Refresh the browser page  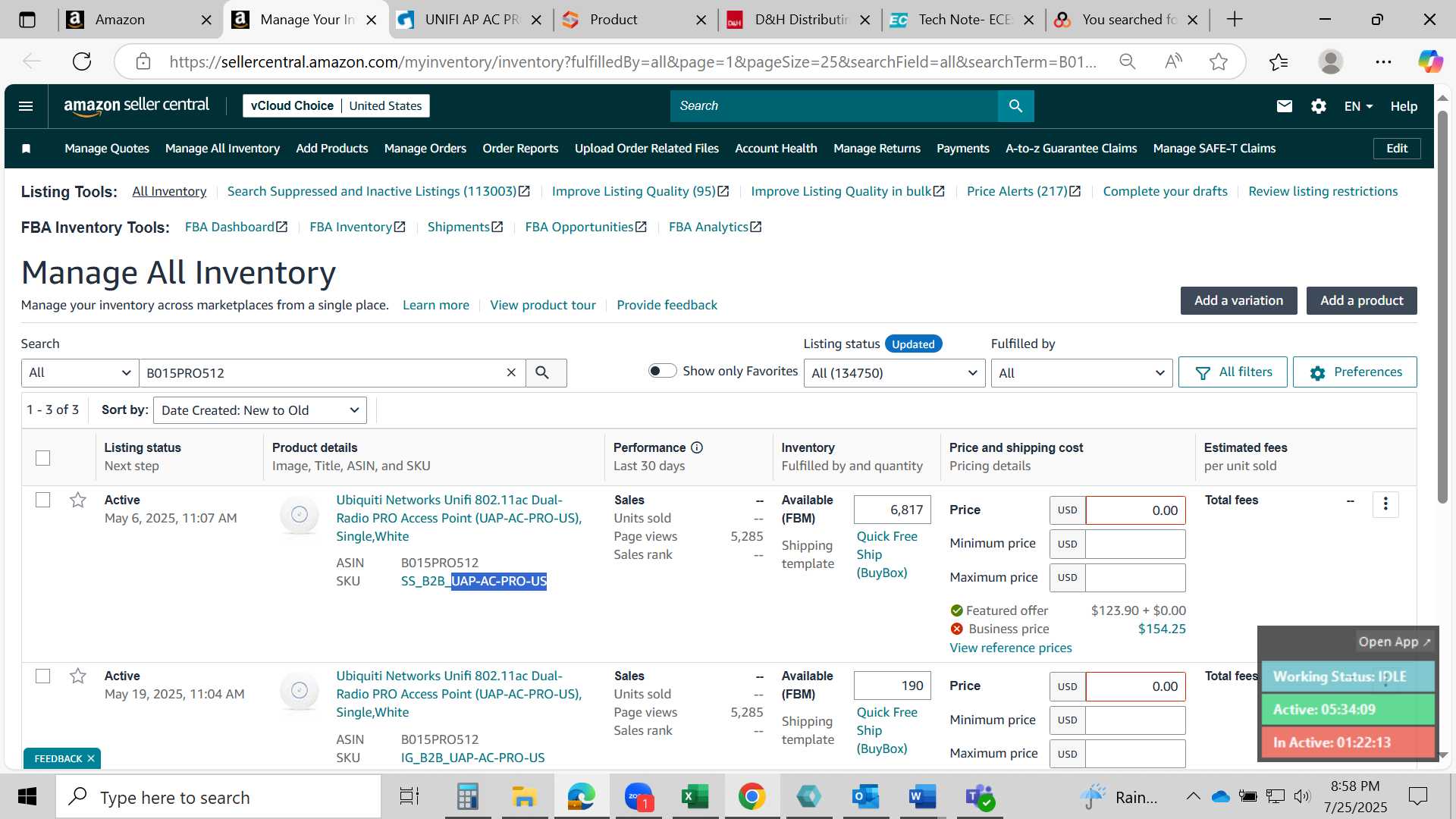[82, 61]
